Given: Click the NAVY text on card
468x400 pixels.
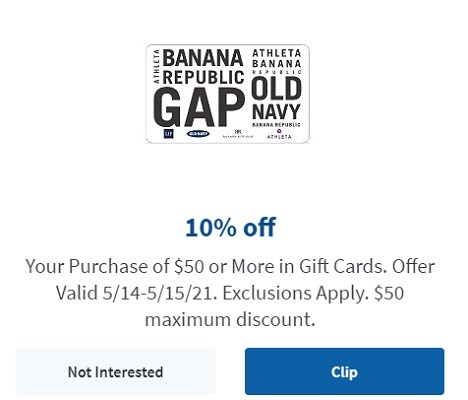Looking at the screenshot, I should pyautogui.click(x=276, y=112).
